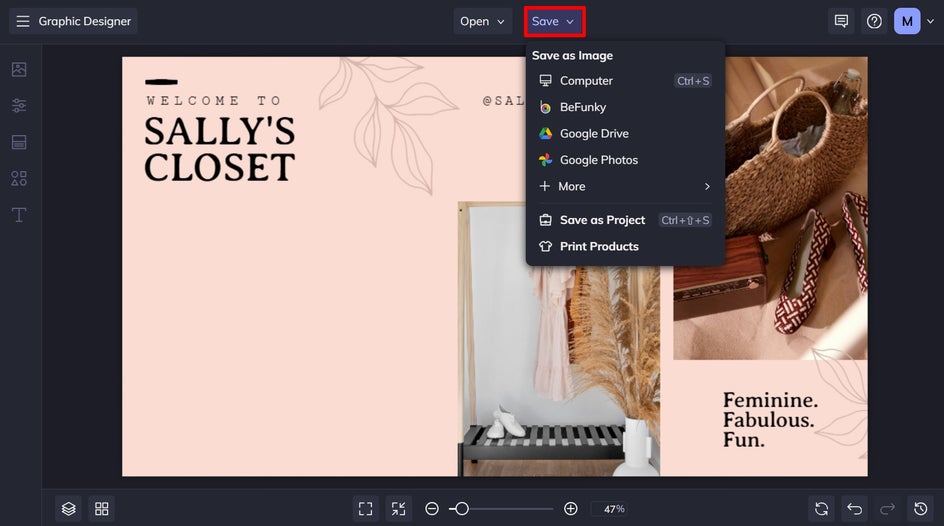
Task: Save image to Google Photos
Action: pyautogui.click(x=625, y=160)
